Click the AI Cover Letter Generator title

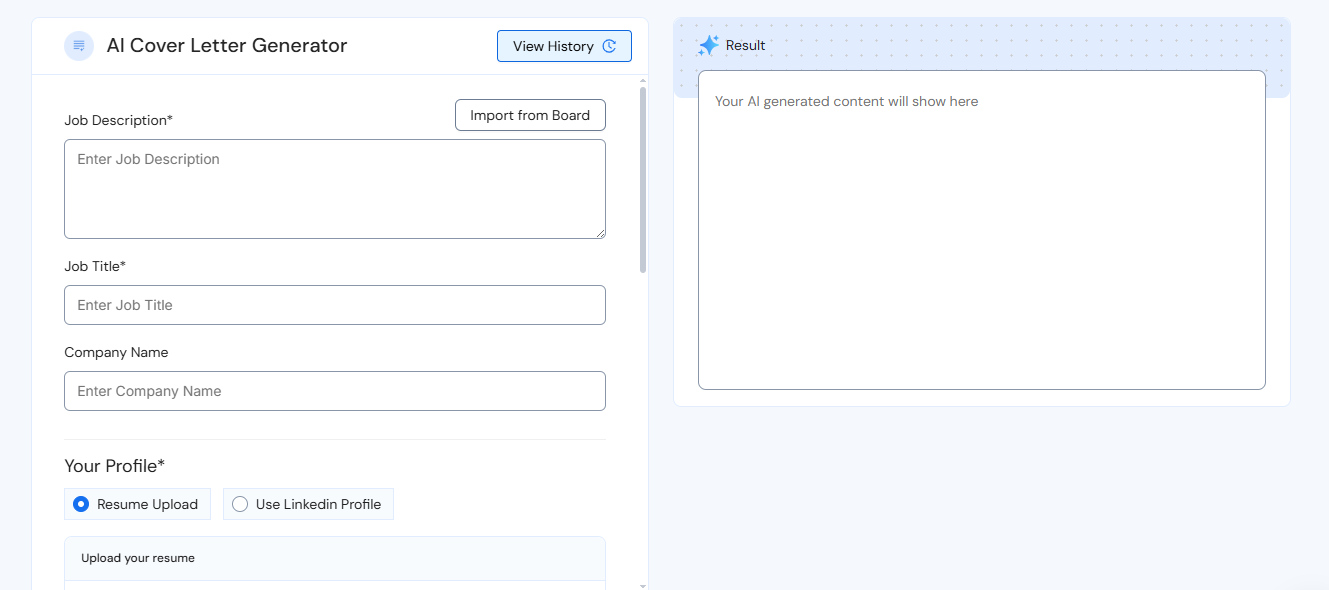point(227,45)
